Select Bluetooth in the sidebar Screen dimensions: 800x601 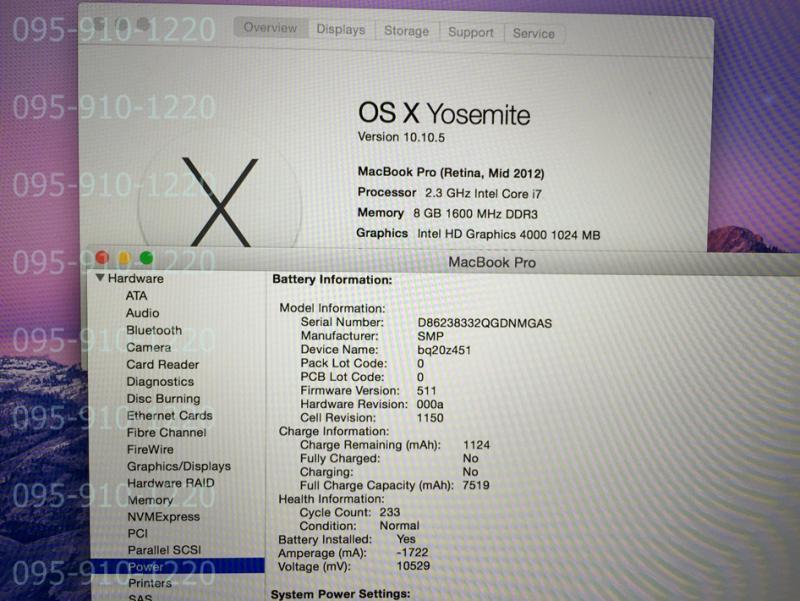point(154,330)
